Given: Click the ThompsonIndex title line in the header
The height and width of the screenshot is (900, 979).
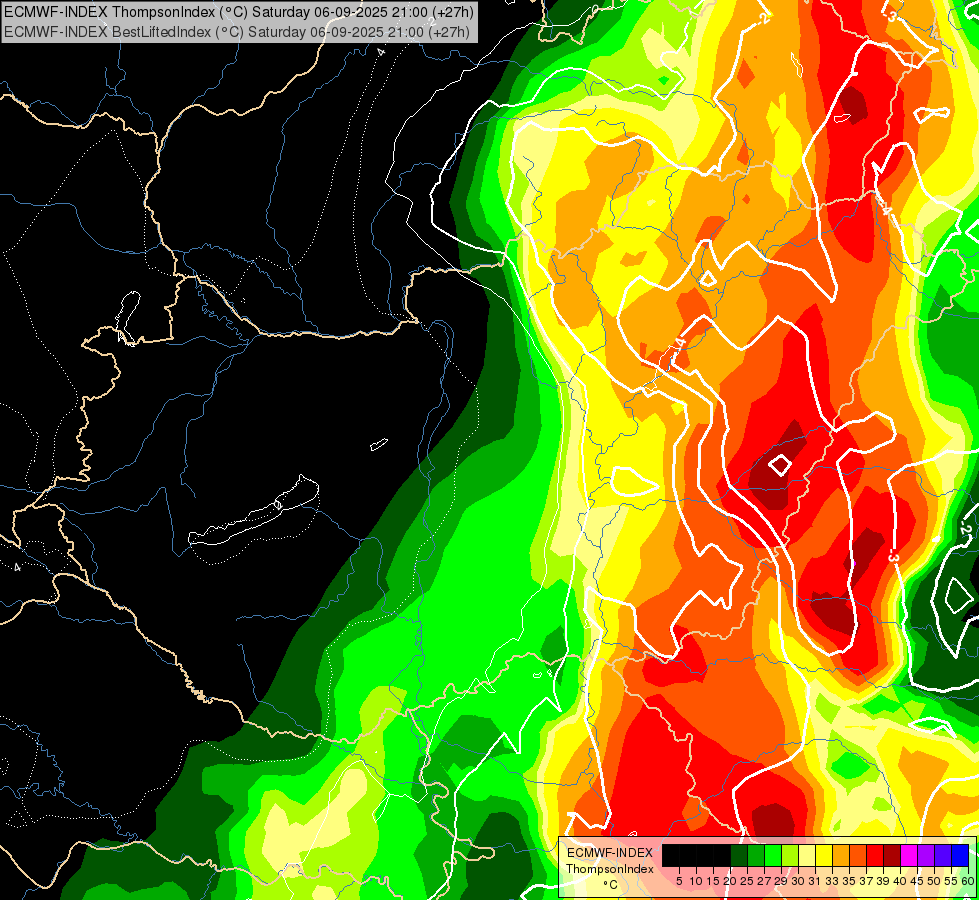Looking at the screenshot, I should click(239, 12).
